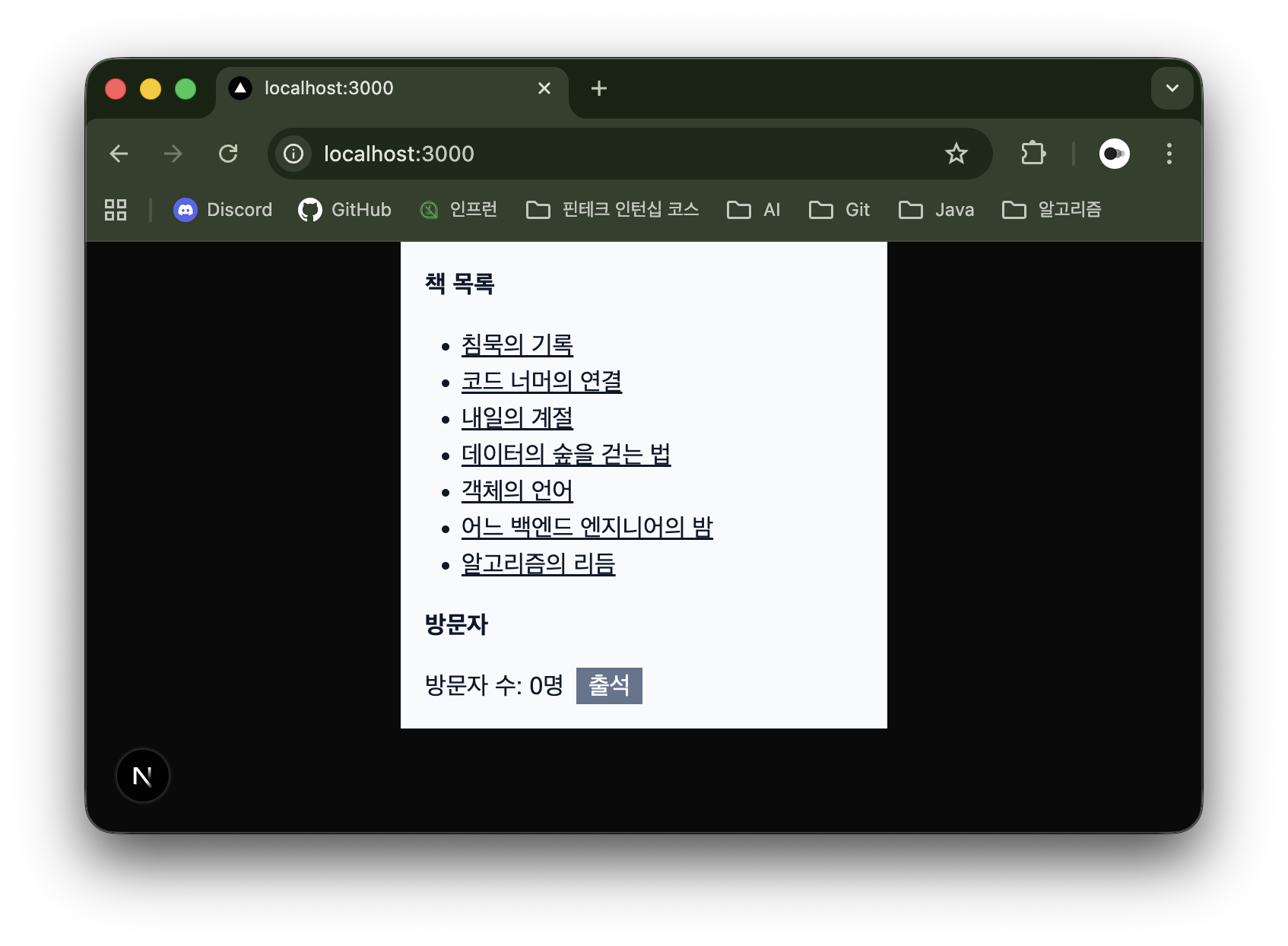Open the Discord bookmark
Viewport: 1288px width, 946px height.
(x=223, y=210)
